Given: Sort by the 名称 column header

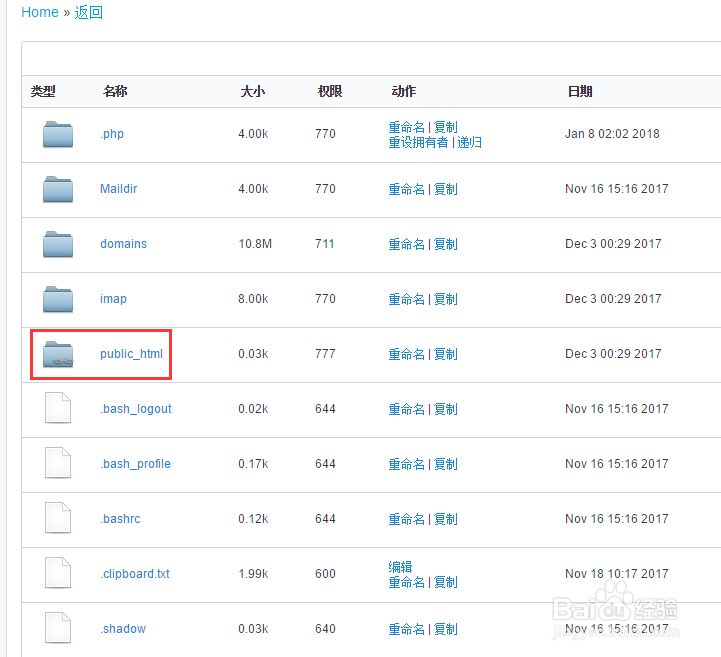Looking at the screenshot, I should point(115,91).
